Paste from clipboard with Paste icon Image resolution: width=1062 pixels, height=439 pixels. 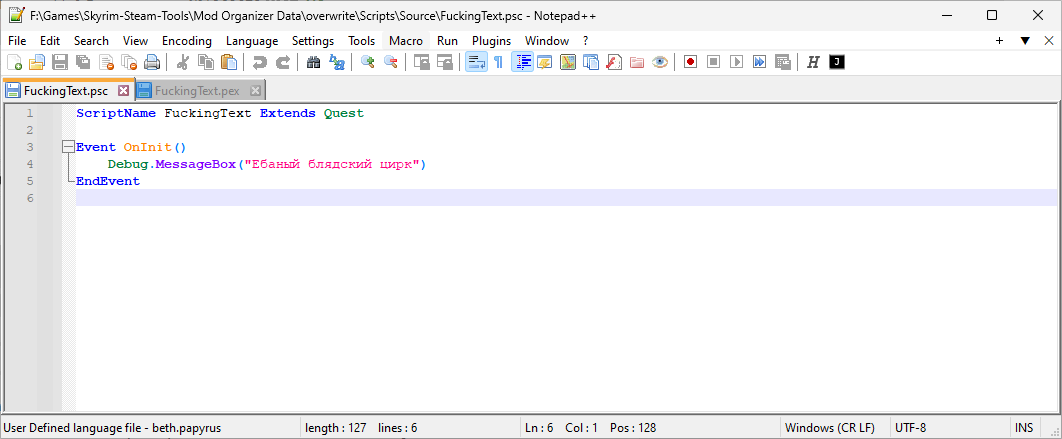coord(229,62)
